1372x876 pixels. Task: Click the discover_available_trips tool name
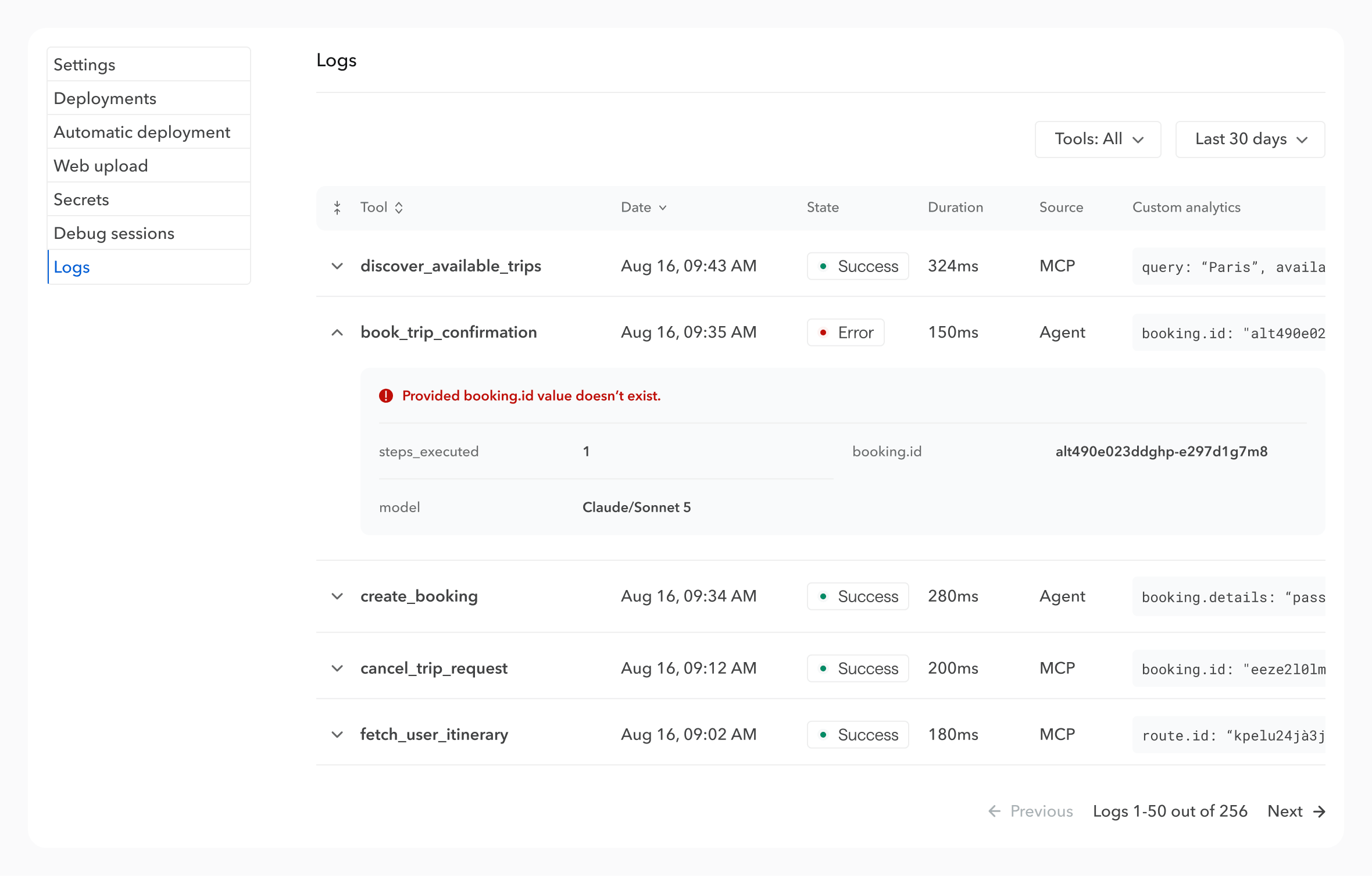[451, 266]
